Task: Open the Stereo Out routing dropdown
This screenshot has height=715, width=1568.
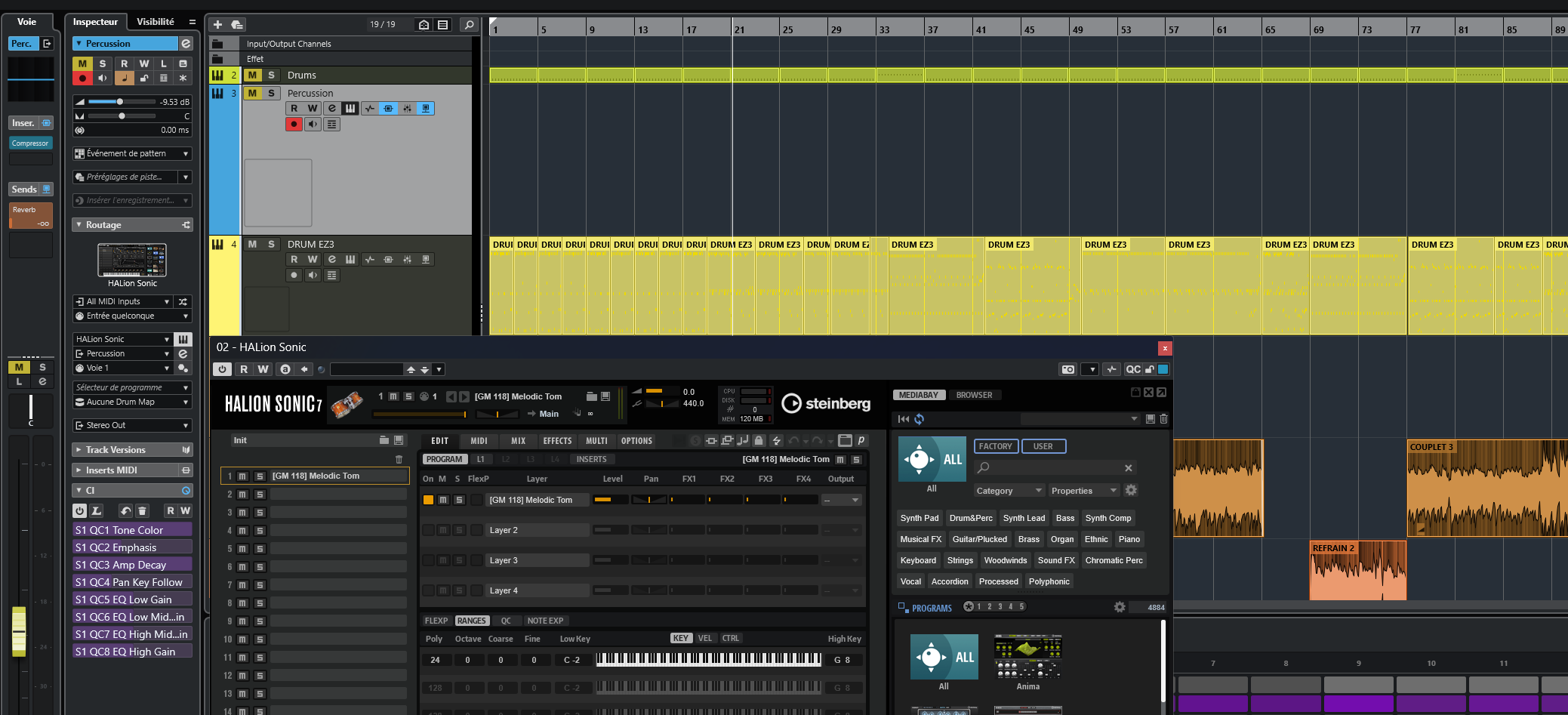Action: click(132, 426)
